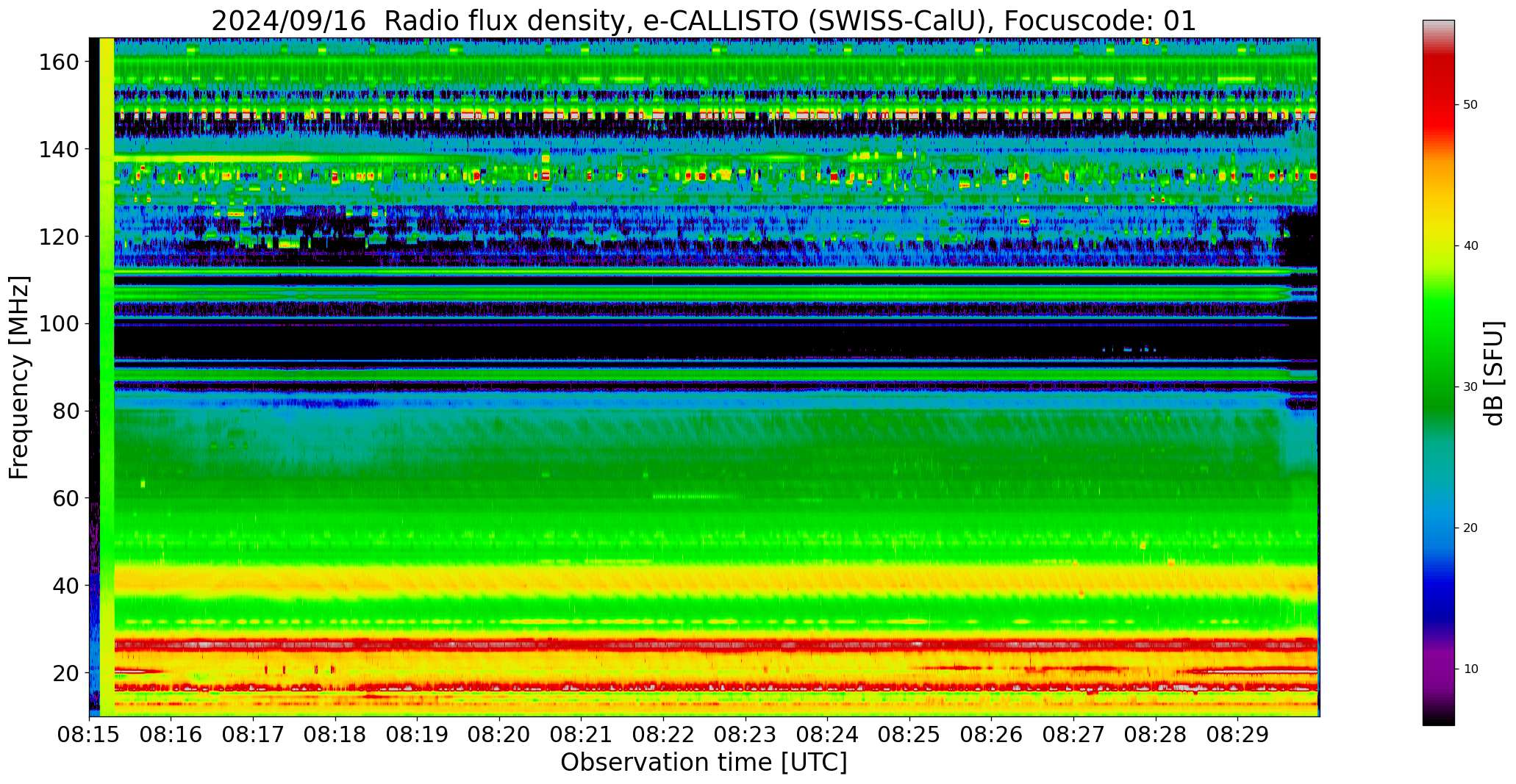The height and width of the screenshot is (784, 1516).
Task: Click the 08:29 time tick label
Action: [x=1237, y=734]
